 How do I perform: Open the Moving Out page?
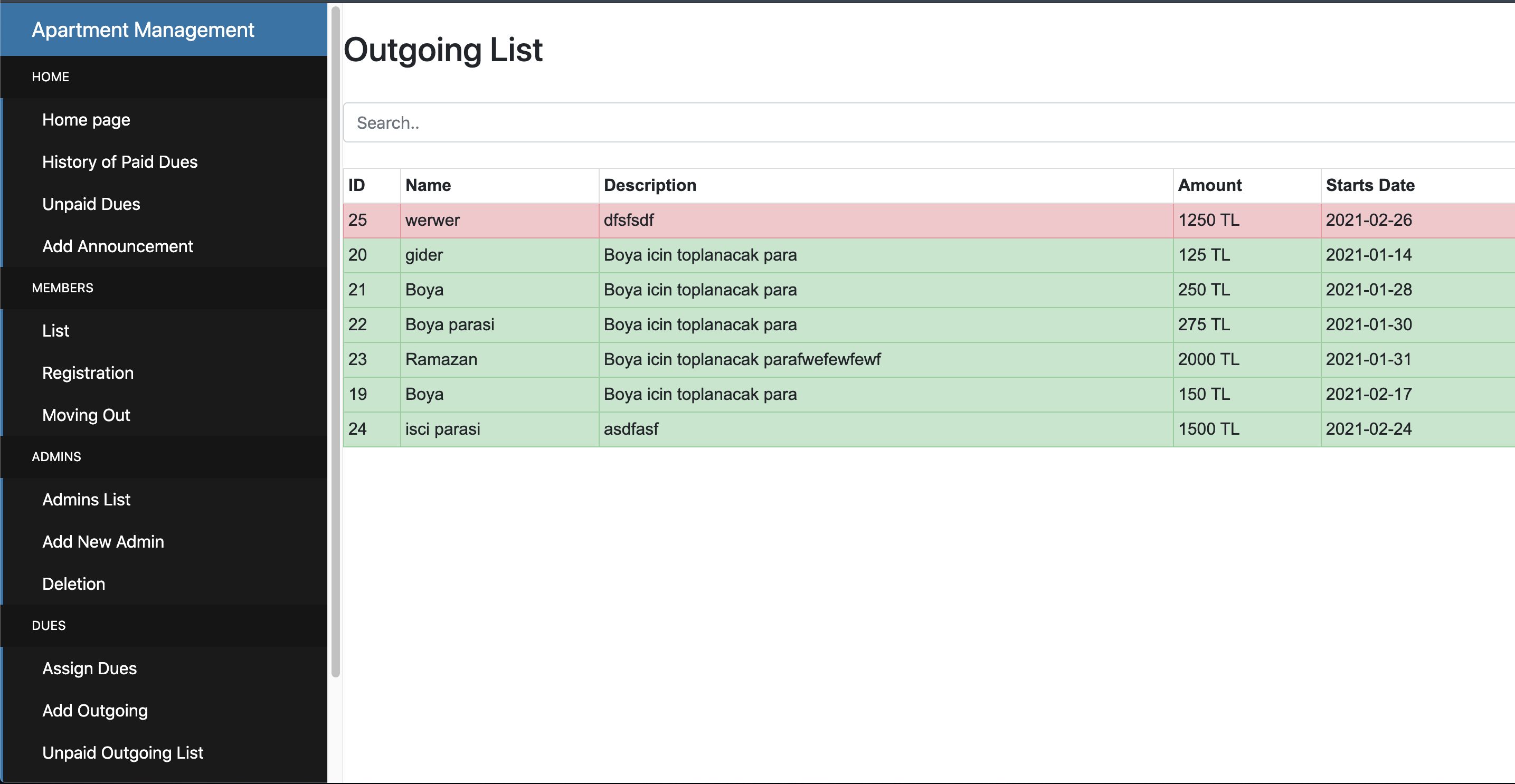(86, 416)
